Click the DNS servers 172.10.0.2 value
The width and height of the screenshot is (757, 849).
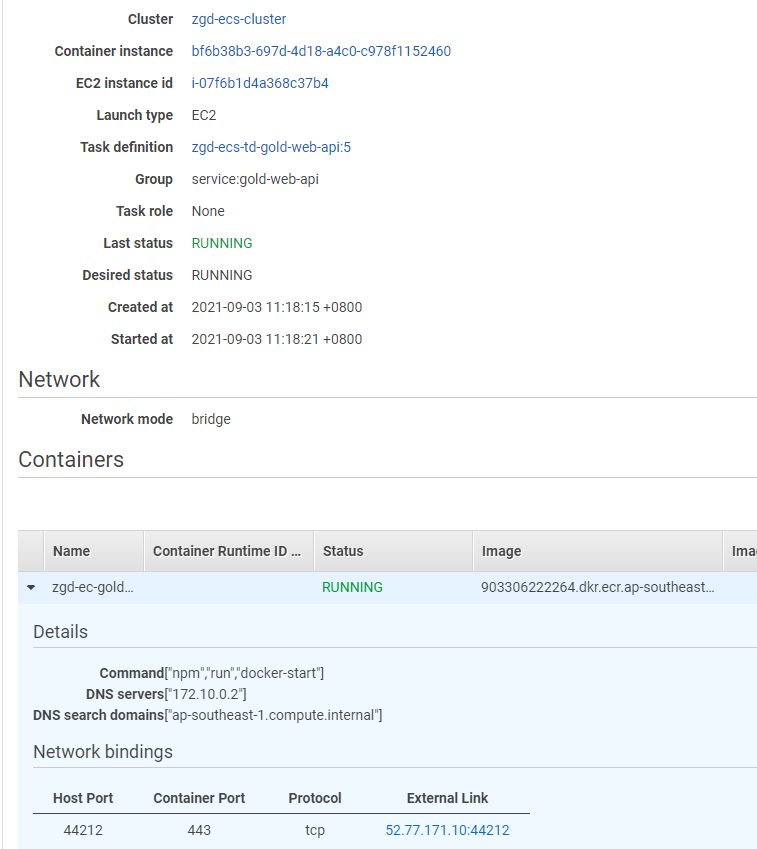tap(206, 694)
